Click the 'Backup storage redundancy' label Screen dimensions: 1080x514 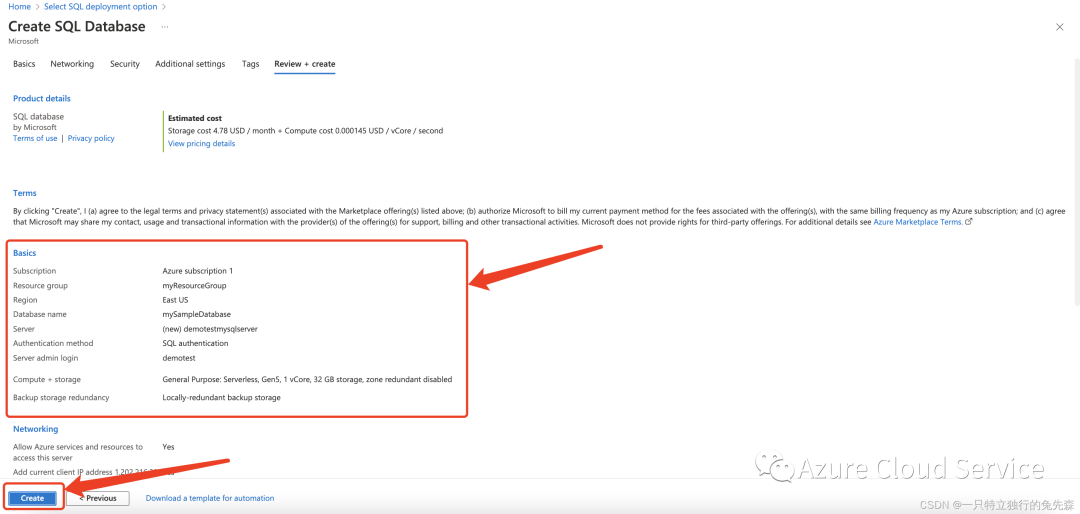61,398
